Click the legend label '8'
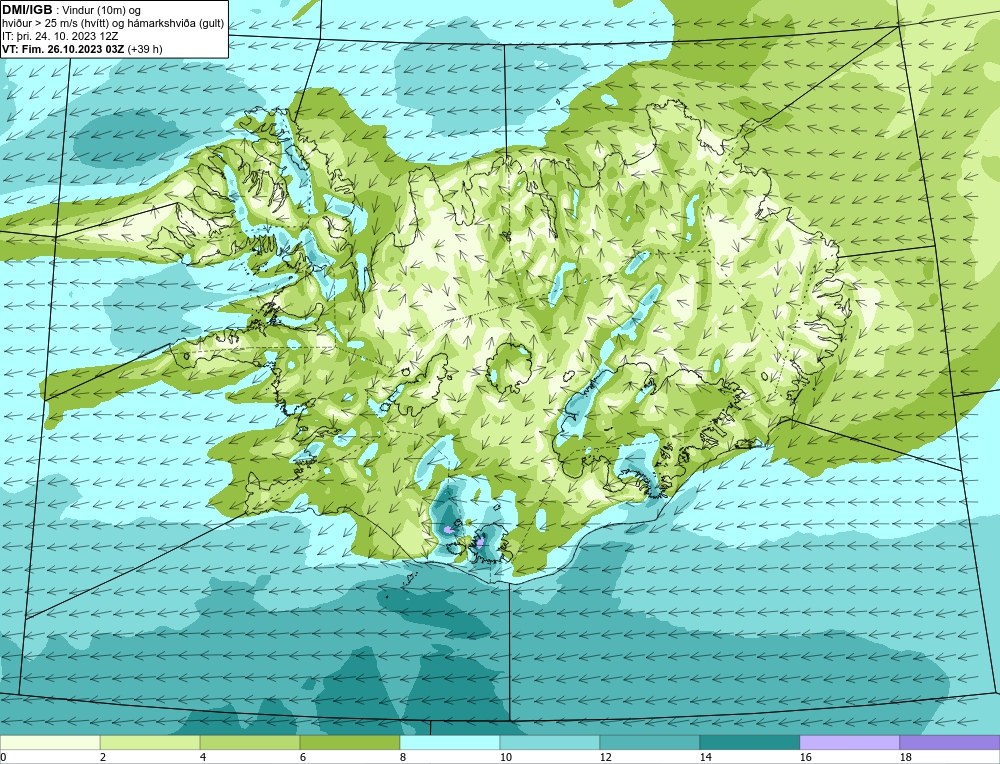This screenshot has height=764, width=1000. pyautogui.click(x=402, y=757)
